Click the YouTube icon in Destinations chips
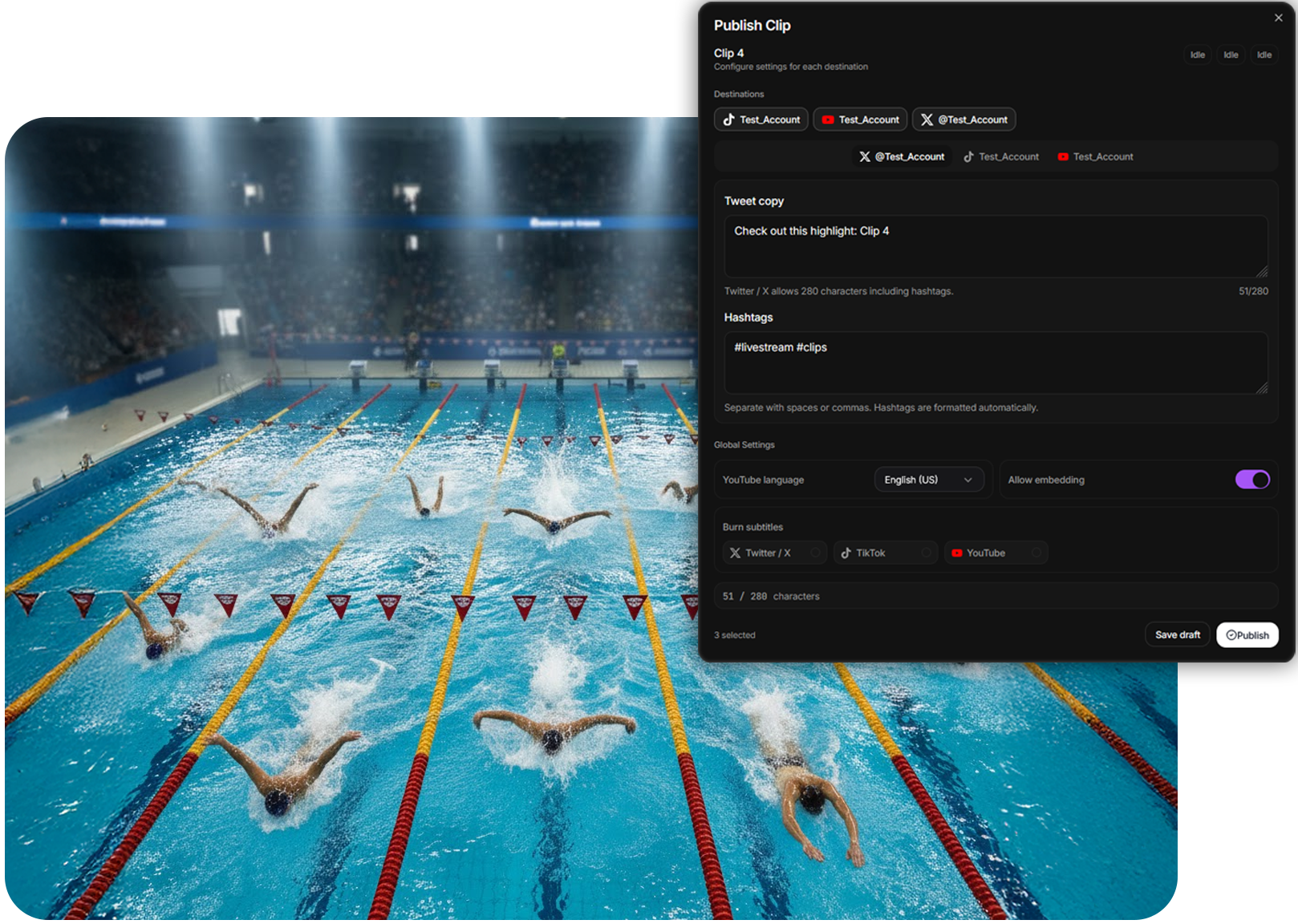This screenshot has width=1298, height=924. (828, 120)
